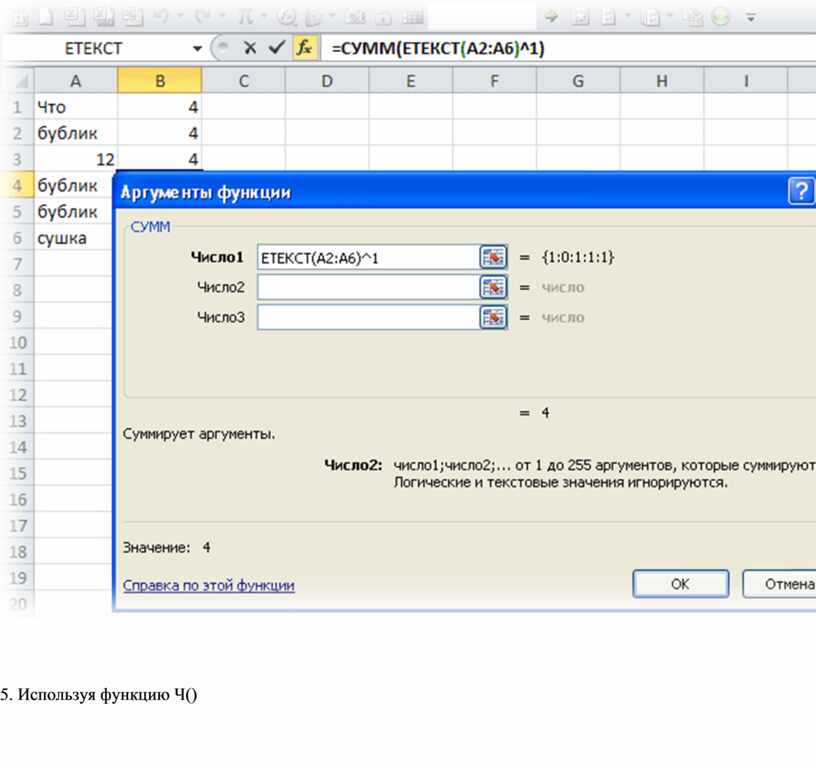816x768 pixels.
Task: Click inside the empty Число3 field
Action: click(x=367, y=317)
